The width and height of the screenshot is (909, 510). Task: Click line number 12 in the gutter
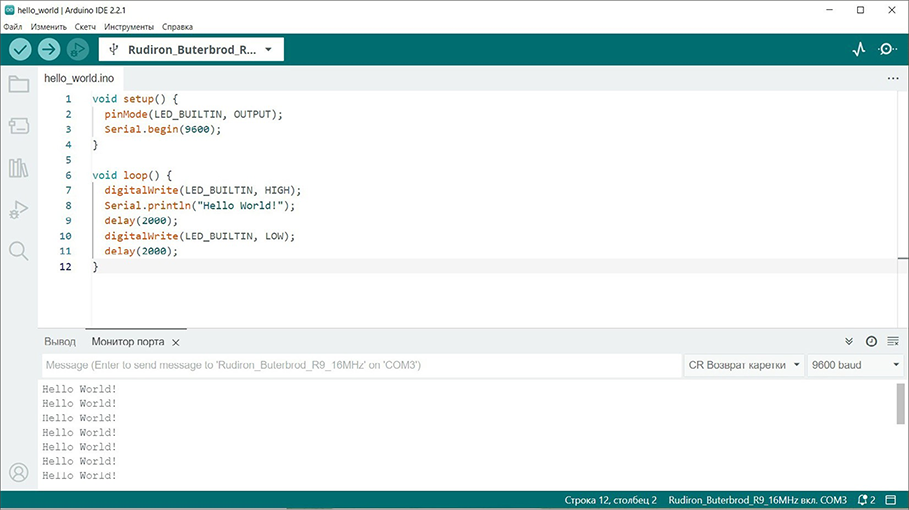click(66, 267)
